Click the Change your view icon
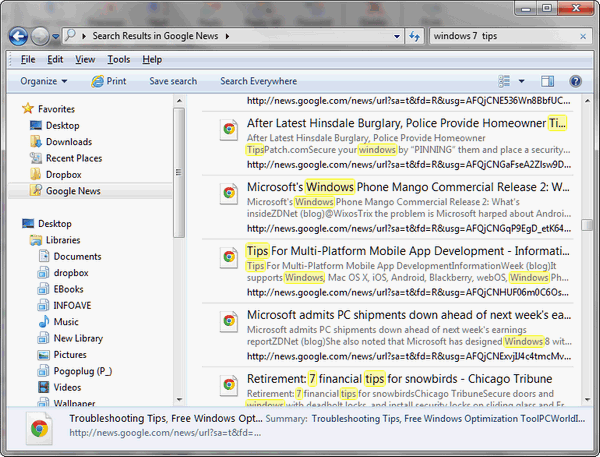 (504, 81)
